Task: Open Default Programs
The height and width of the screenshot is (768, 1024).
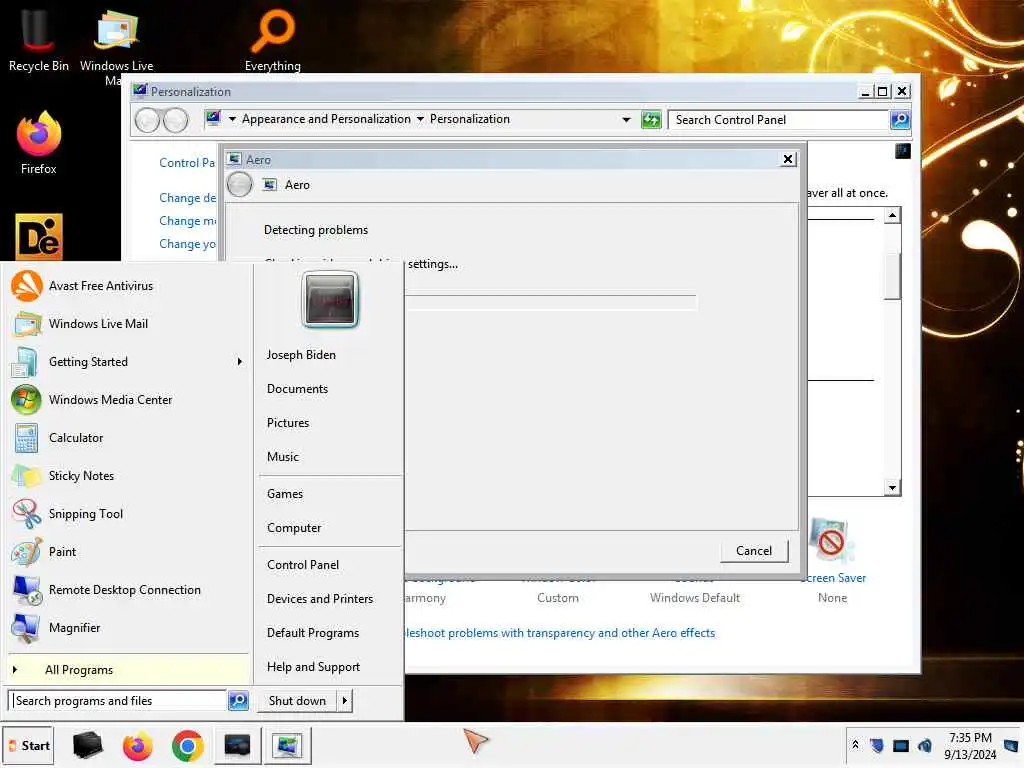Action: [x=313, y=633]
